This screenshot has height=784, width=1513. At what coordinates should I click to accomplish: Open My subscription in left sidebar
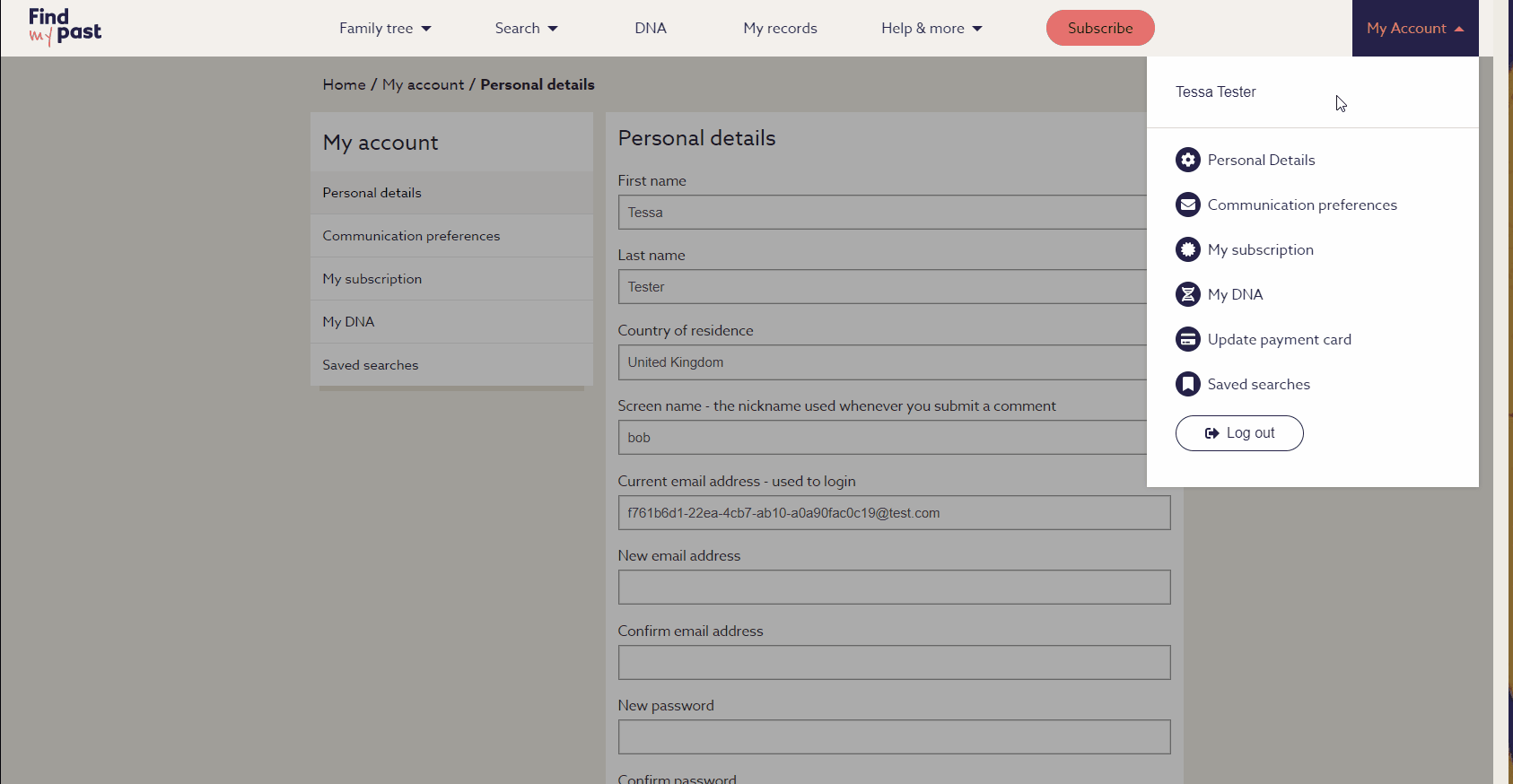coord(372,279)
